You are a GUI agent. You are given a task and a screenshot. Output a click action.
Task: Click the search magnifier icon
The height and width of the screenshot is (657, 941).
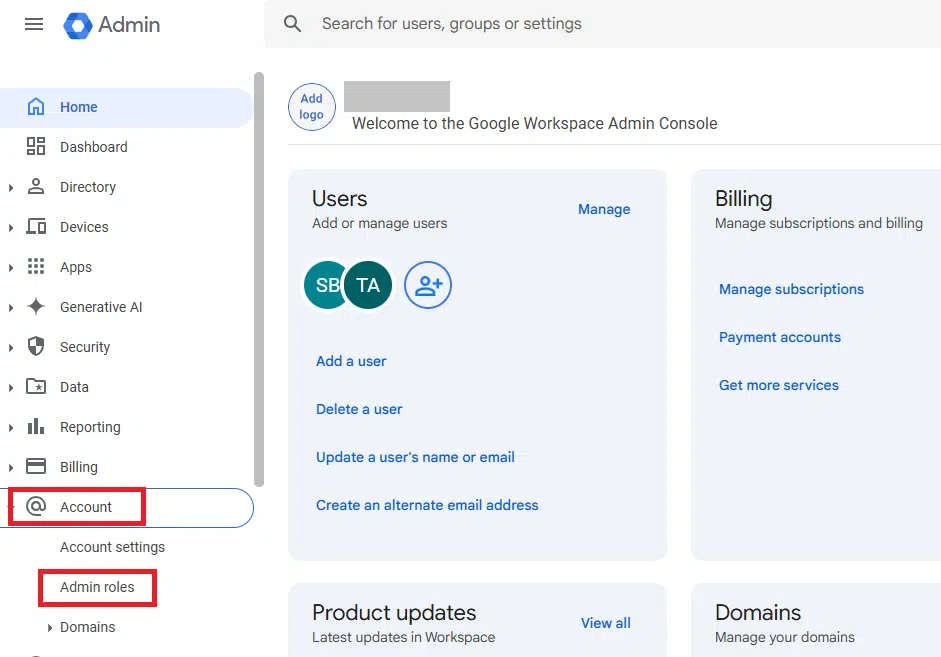[x=292, y=24]
